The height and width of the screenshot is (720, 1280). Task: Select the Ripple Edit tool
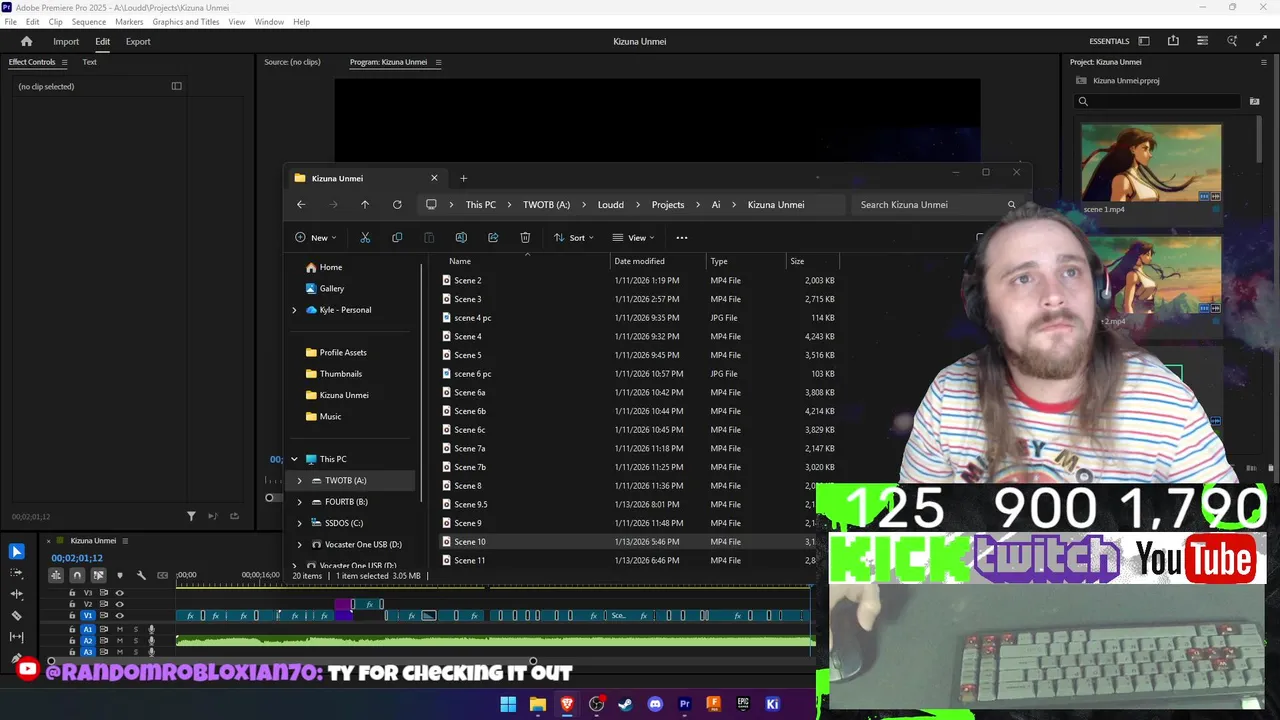click(17, 594)
